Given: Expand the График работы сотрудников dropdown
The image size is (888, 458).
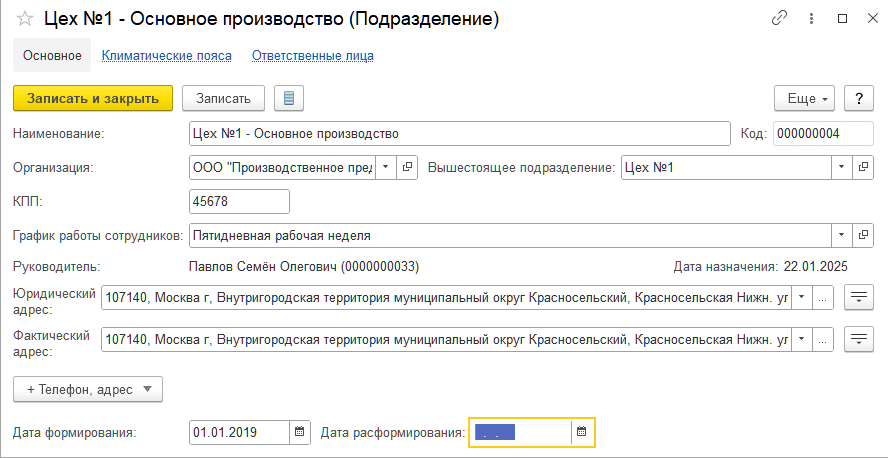Looking at the screenshot, I should (842, 235).
